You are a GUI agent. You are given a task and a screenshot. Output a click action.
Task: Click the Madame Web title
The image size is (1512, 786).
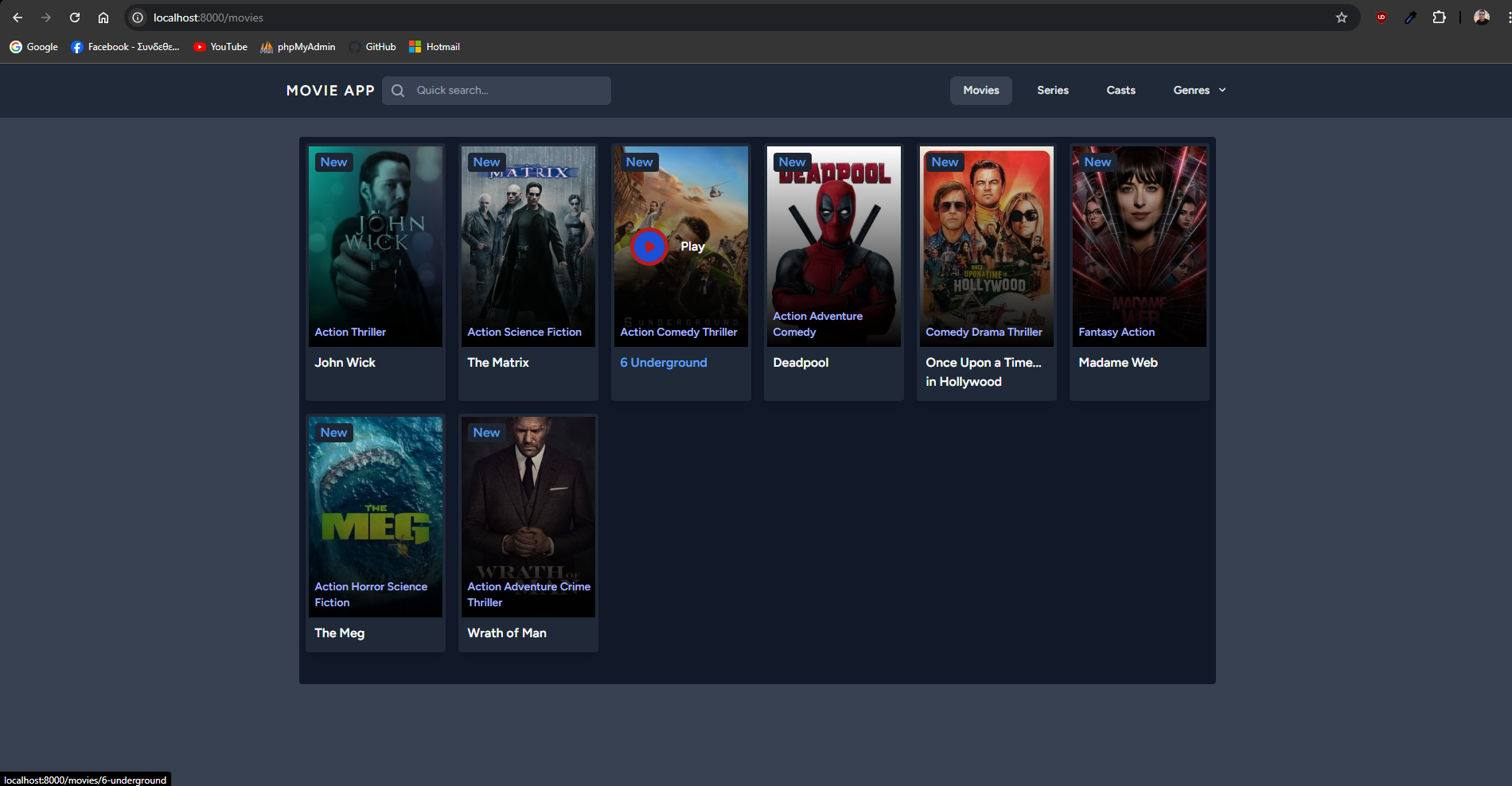tap(1118, 363)
